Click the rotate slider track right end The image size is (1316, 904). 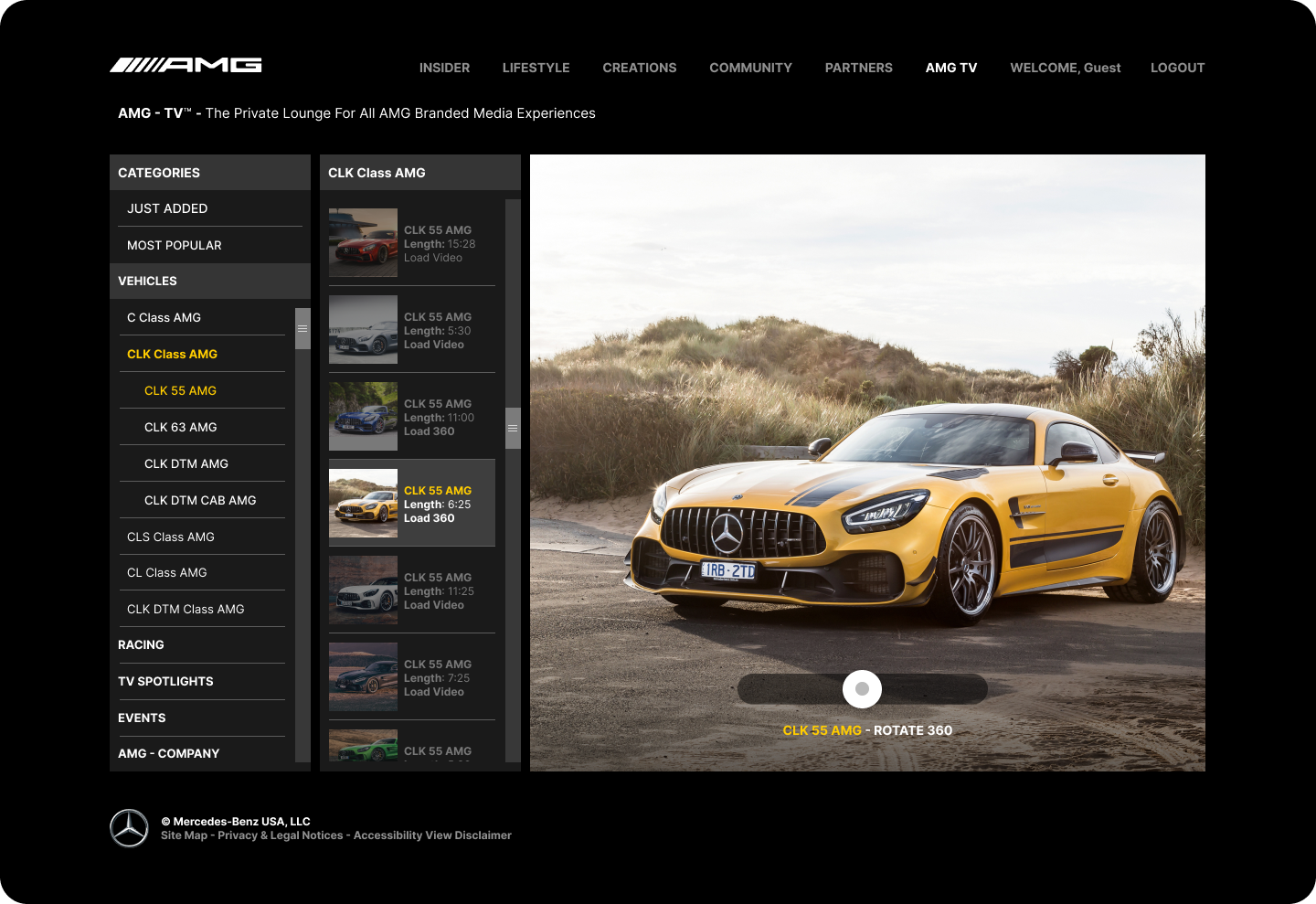click(974, 689)
